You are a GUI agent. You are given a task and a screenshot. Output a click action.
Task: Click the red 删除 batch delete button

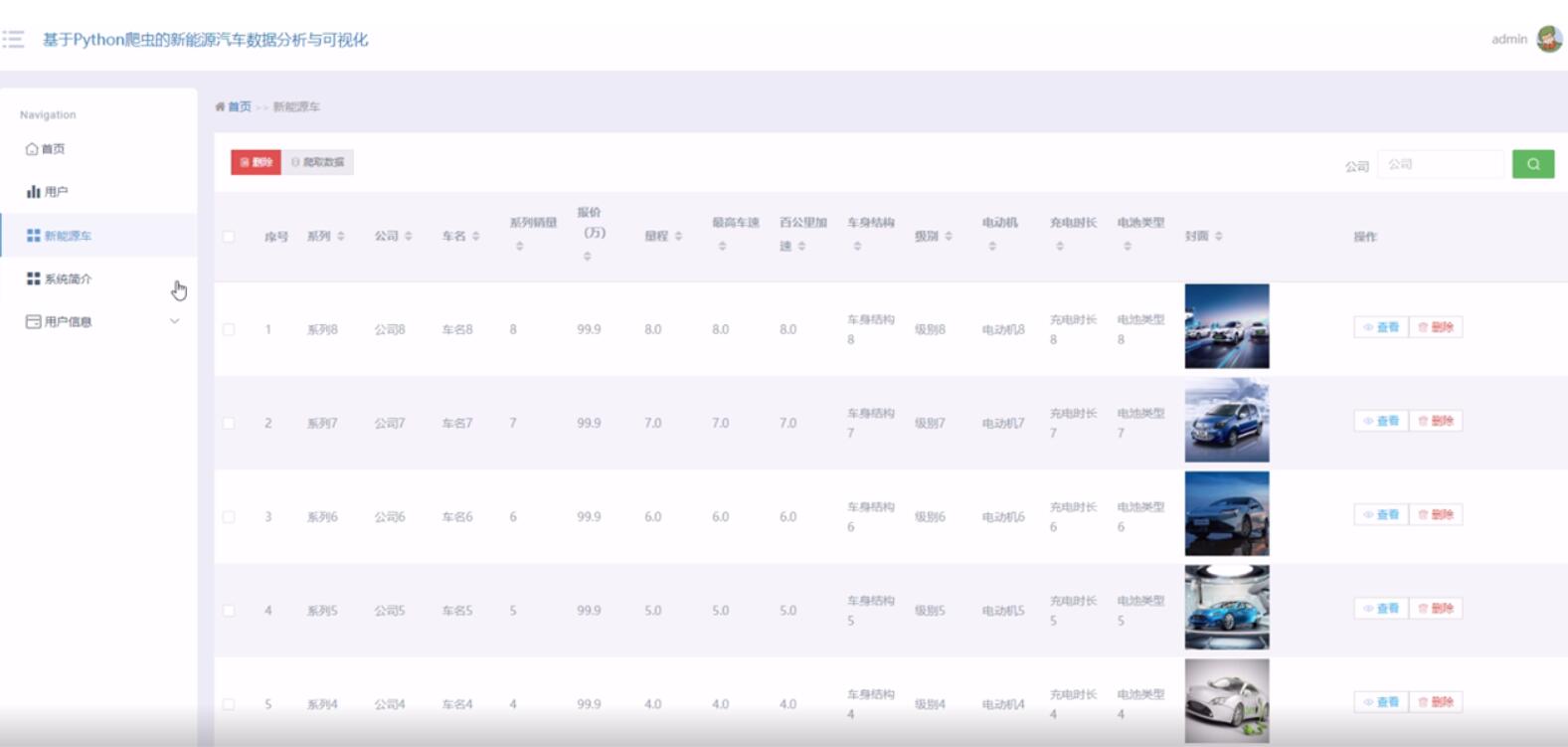256,162
